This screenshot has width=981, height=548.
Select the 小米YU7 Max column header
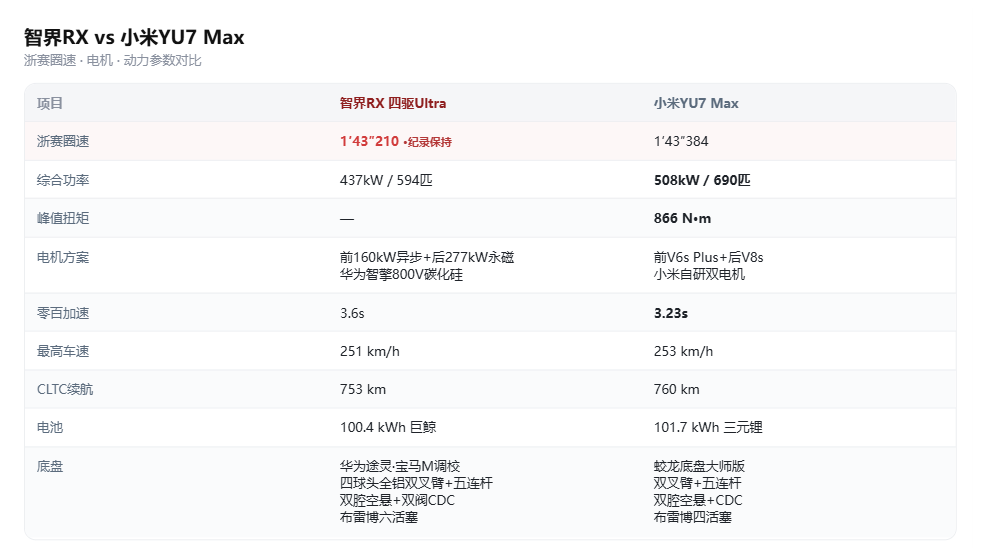[x=696, y=103]
